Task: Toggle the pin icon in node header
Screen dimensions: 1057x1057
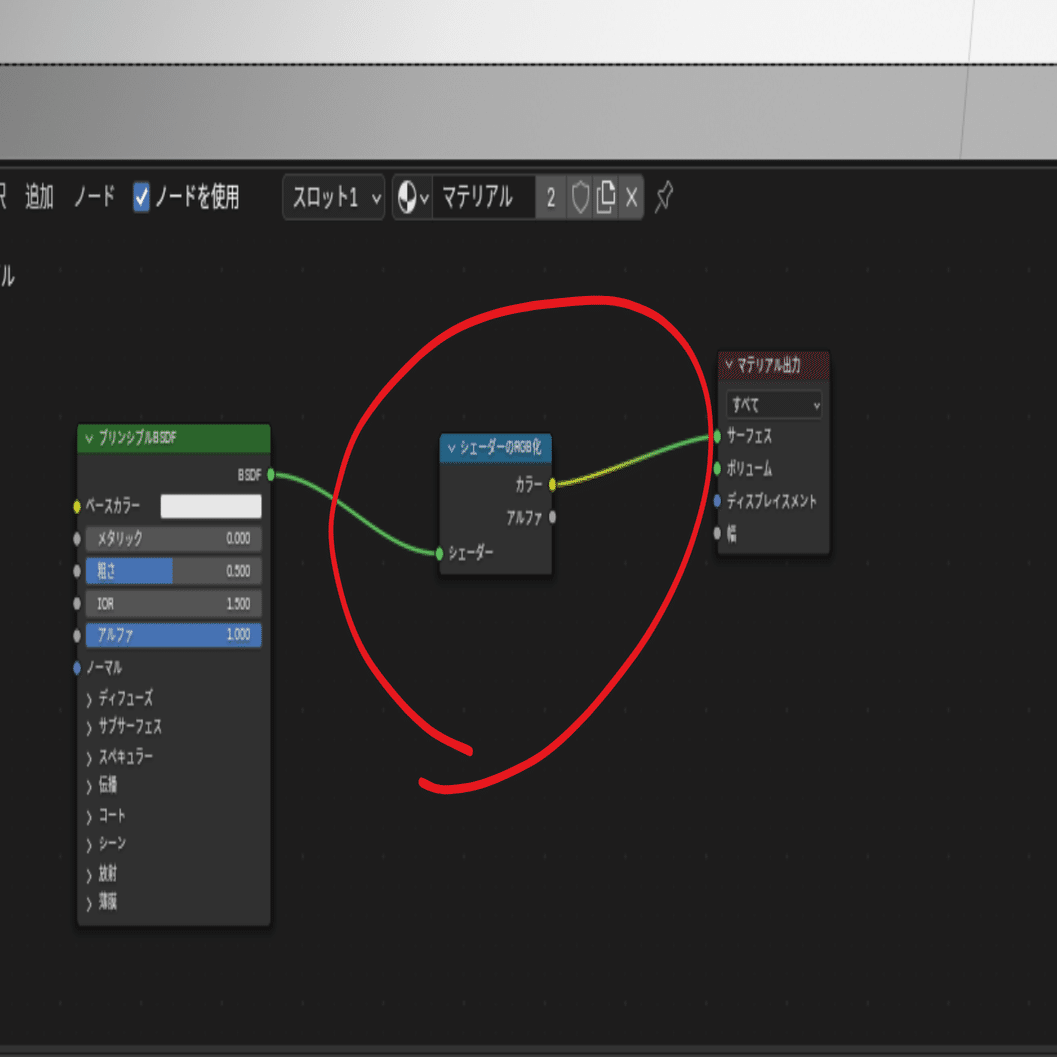Action: (664, 197)
